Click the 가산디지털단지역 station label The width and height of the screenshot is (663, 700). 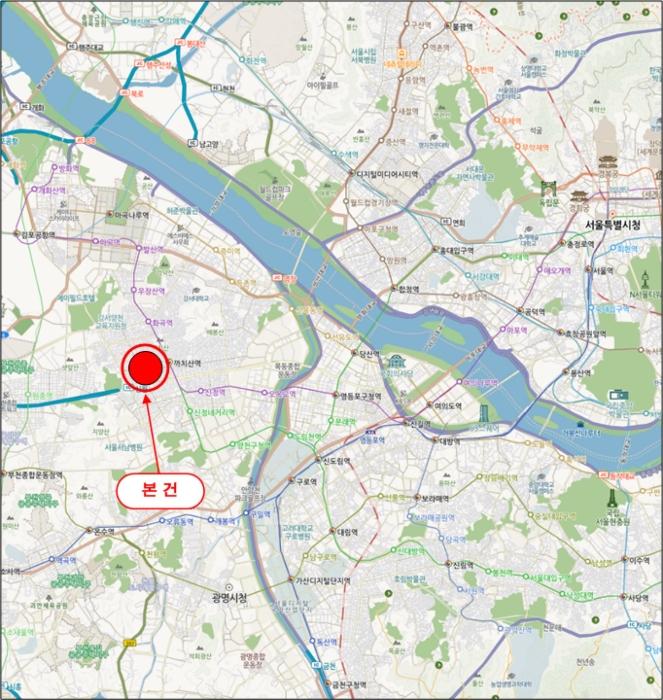pyautogui.click(x=323, y=581)
